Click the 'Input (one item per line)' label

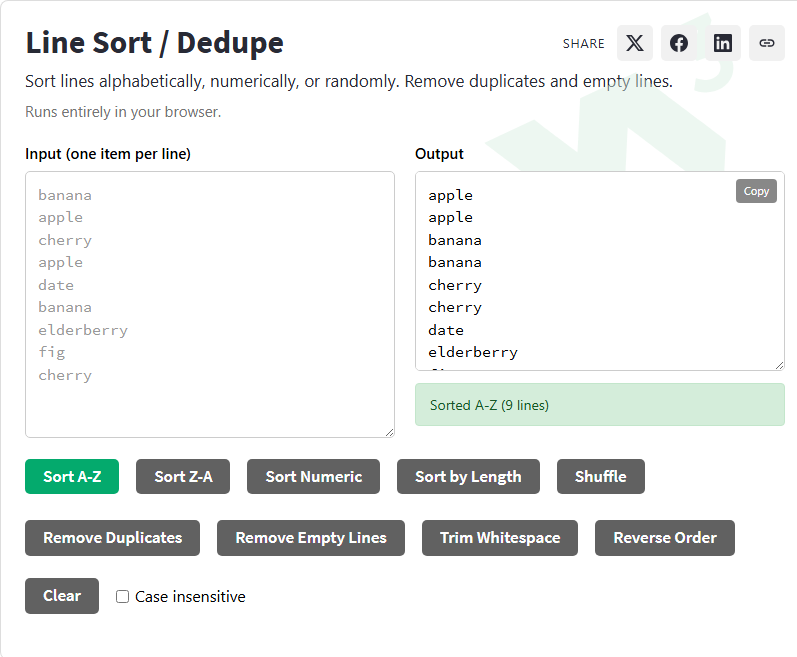(108, 153)
